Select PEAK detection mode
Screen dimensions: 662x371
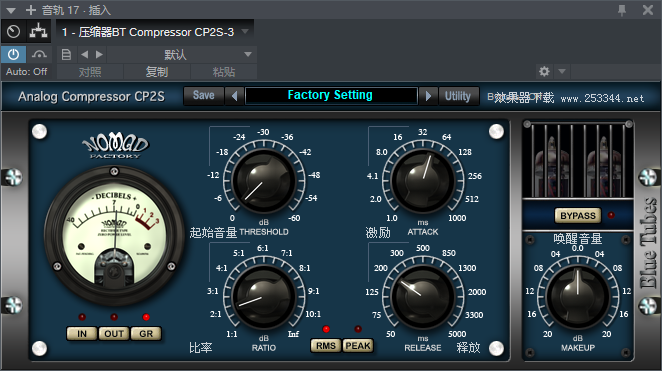[x=358, y=346]
